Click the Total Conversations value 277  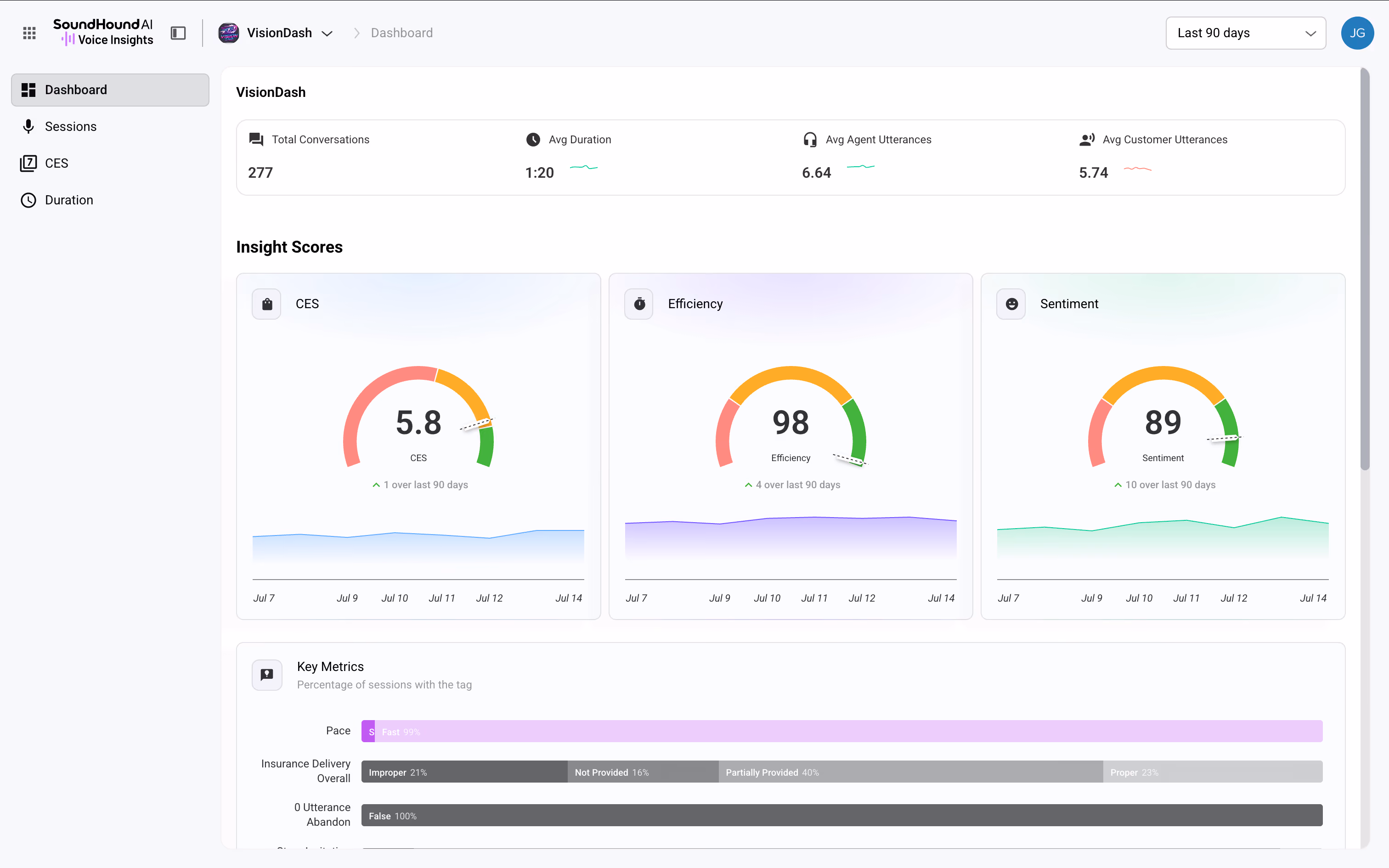click(260, 173)
